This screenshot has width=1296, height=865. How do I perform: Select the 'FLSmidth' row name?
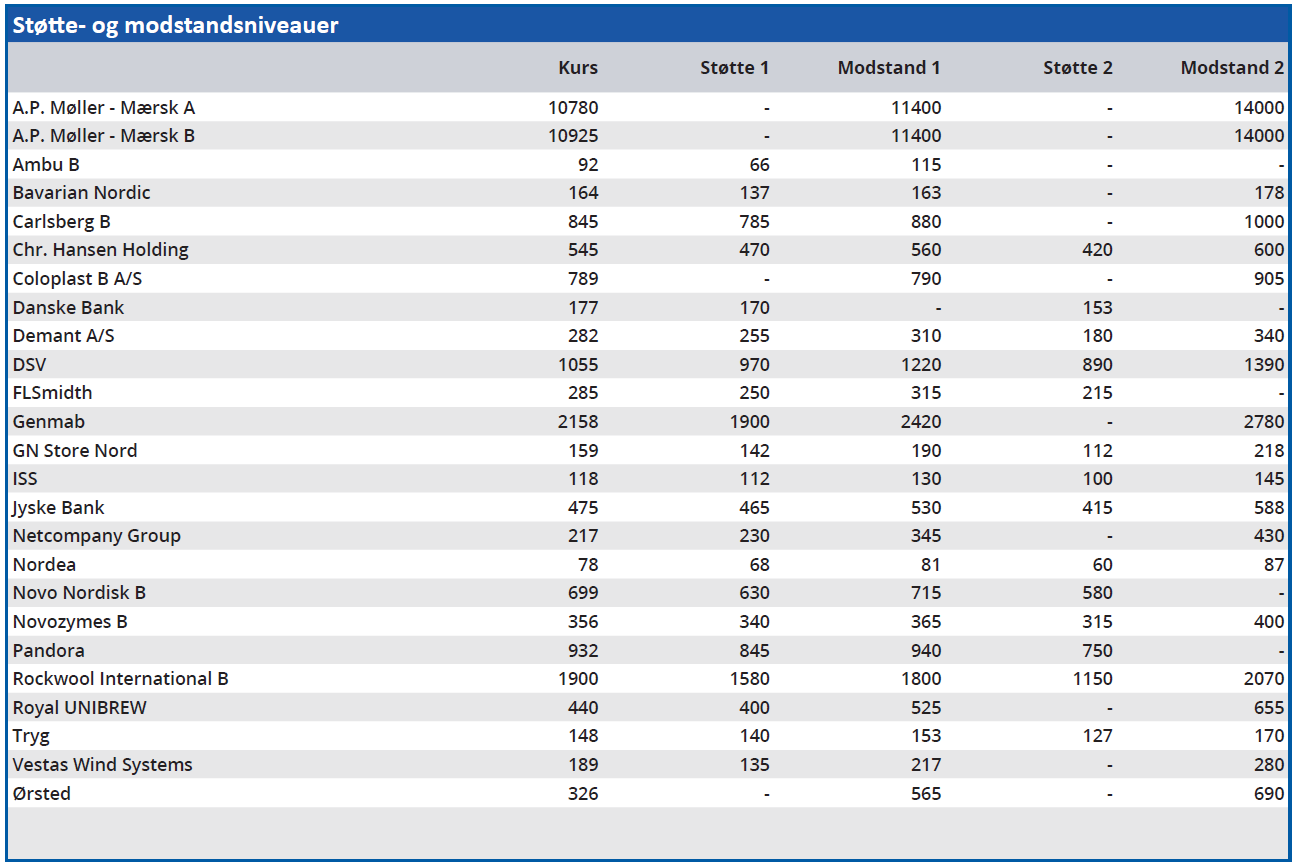point(53,393)
